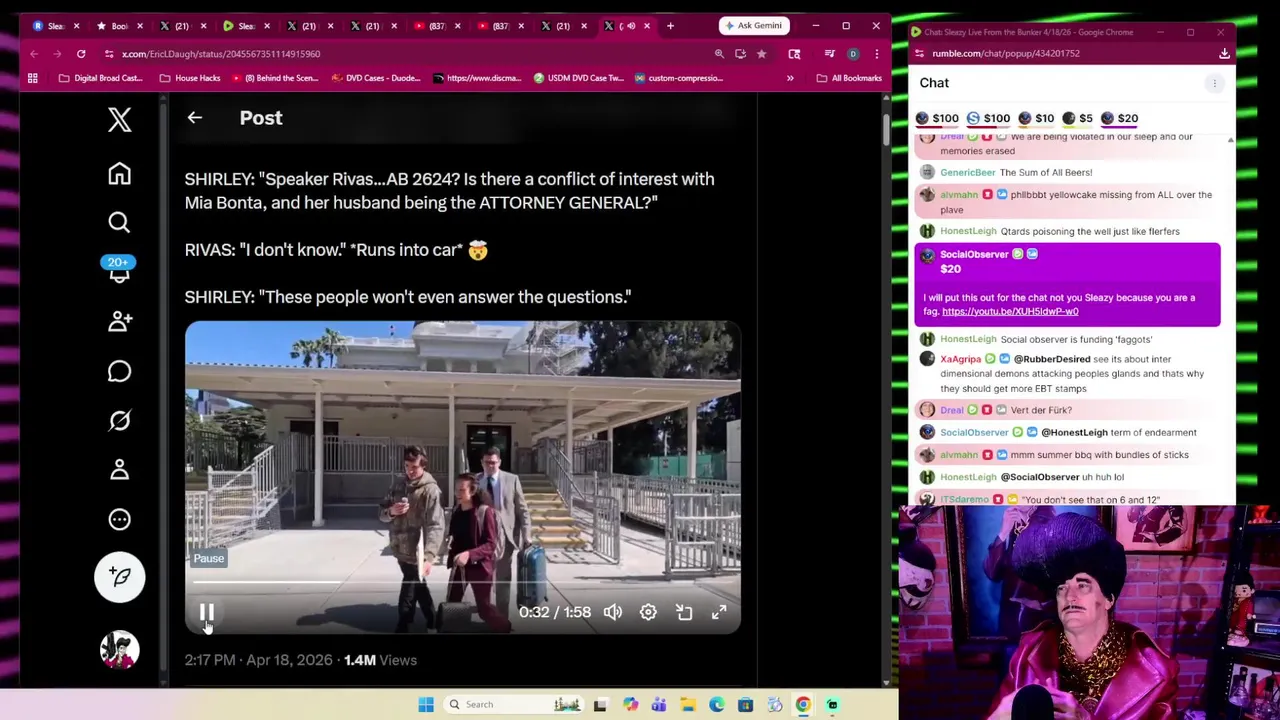The height and width of the screenshot is (720, 1280).
Task: Open Behind the Scenes bookmark
Action: coord(273,78)
